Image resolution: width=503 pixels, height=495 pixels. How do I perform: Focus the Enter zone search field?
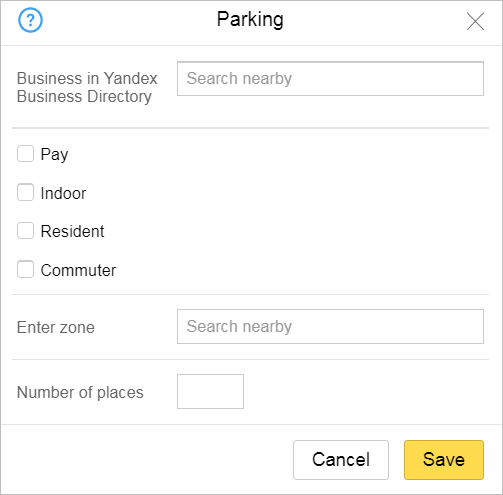[x=330, y=326]
